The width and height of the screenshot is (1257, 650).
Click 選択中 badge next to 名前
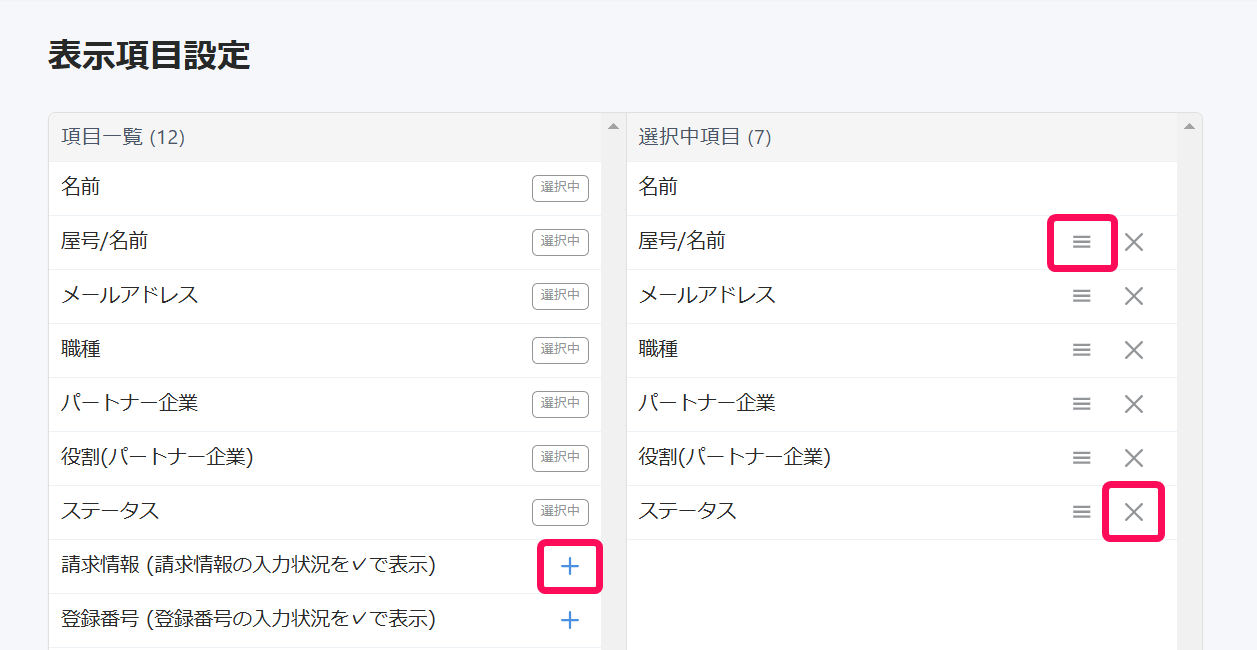click(x=560, y=188)
